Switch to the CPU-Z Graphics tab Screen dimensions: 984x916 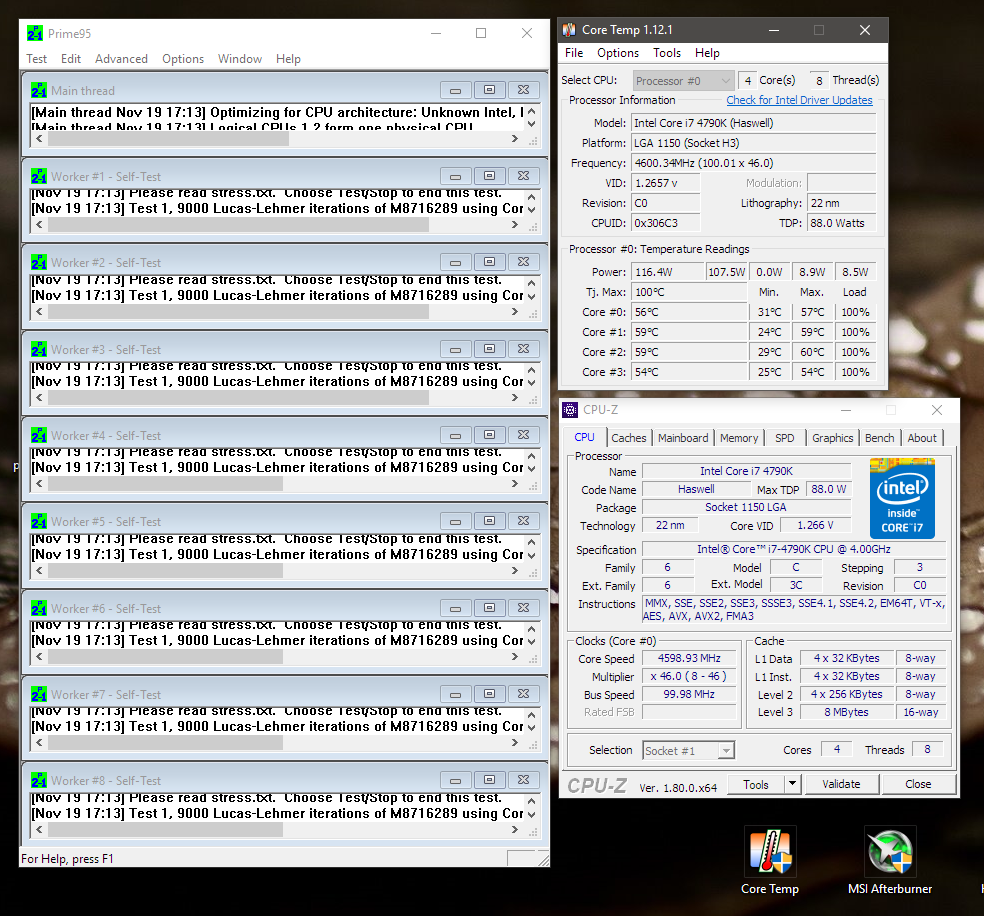point(832,438)
